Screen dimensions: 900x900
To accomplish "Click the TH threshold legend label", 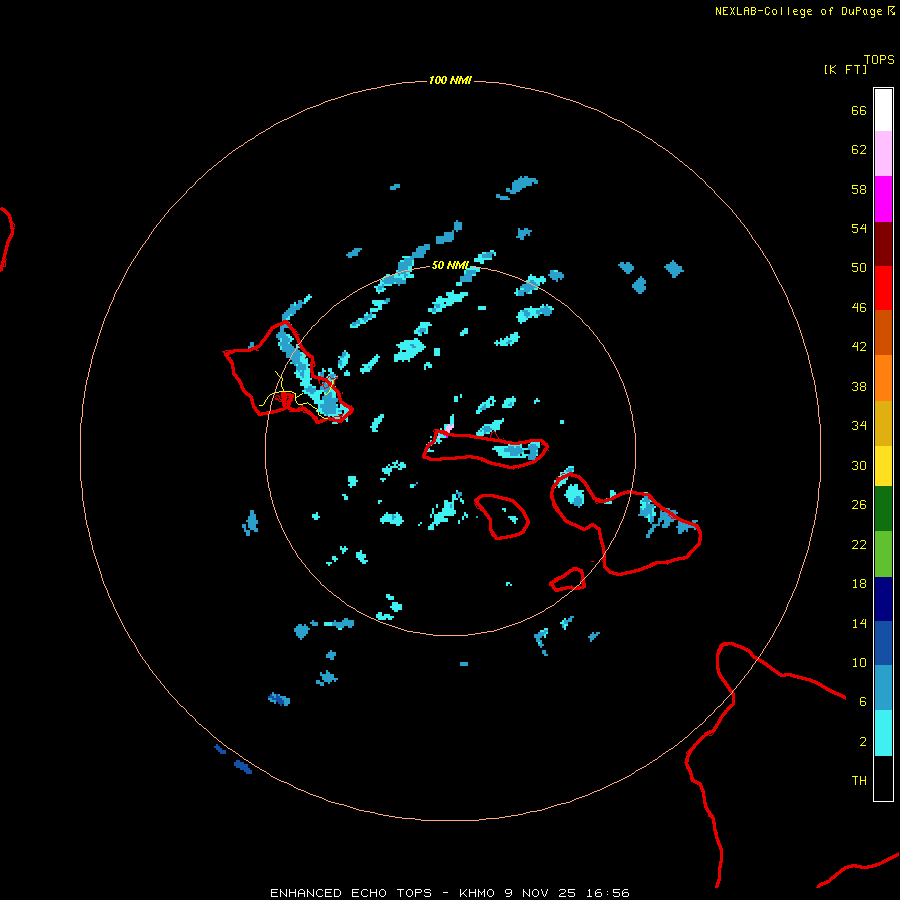I will coord(859,780).
